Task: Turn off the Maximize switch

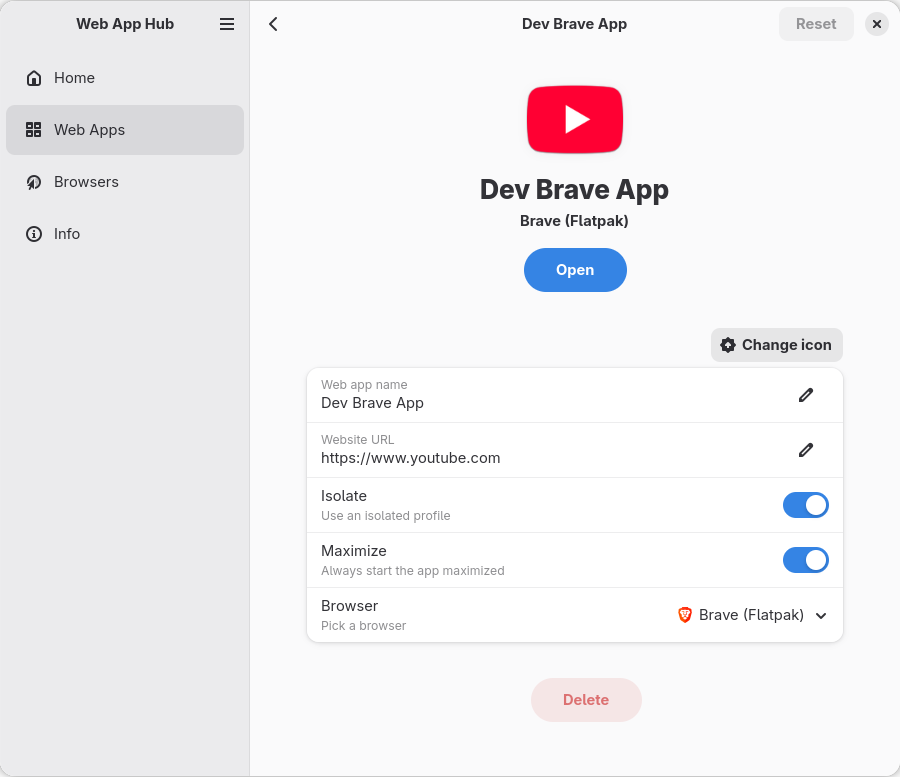Action: 805,560
